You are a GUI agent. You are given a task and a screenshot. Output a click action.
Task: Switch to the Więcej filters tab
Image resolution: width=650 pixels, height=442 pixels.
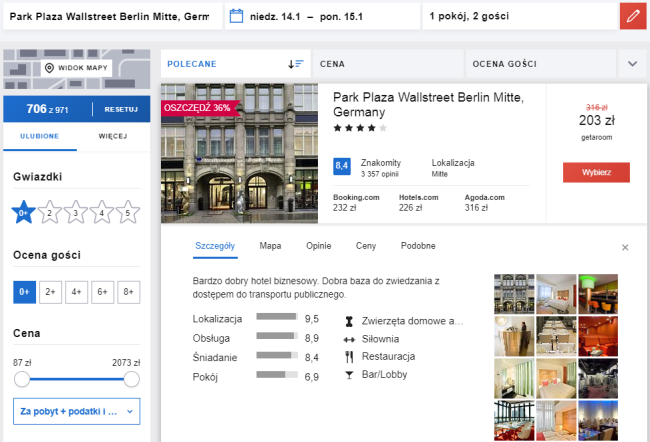pyautogui.click(x=112, y=136)
